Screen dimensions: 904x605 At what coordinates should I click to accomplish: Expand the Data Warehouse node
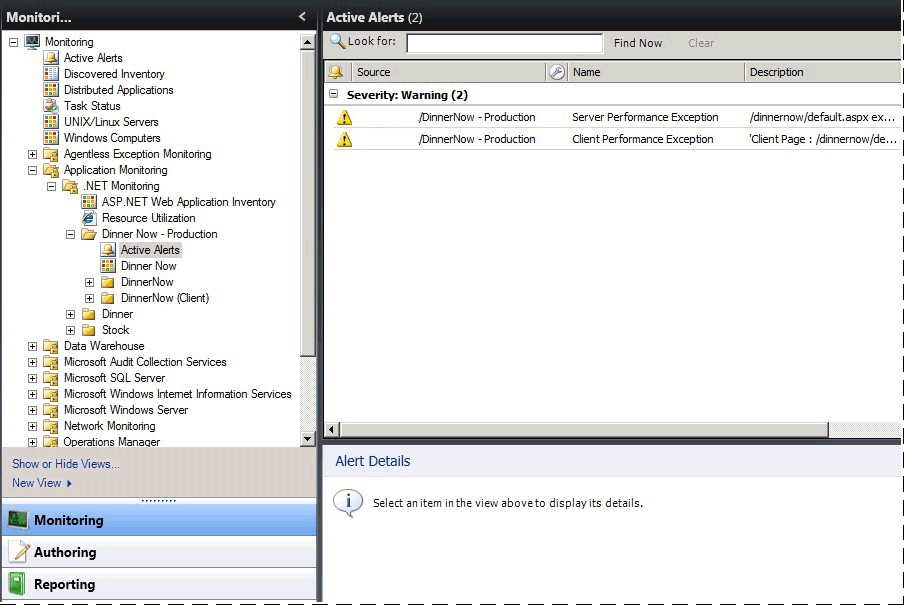(32, 345)
